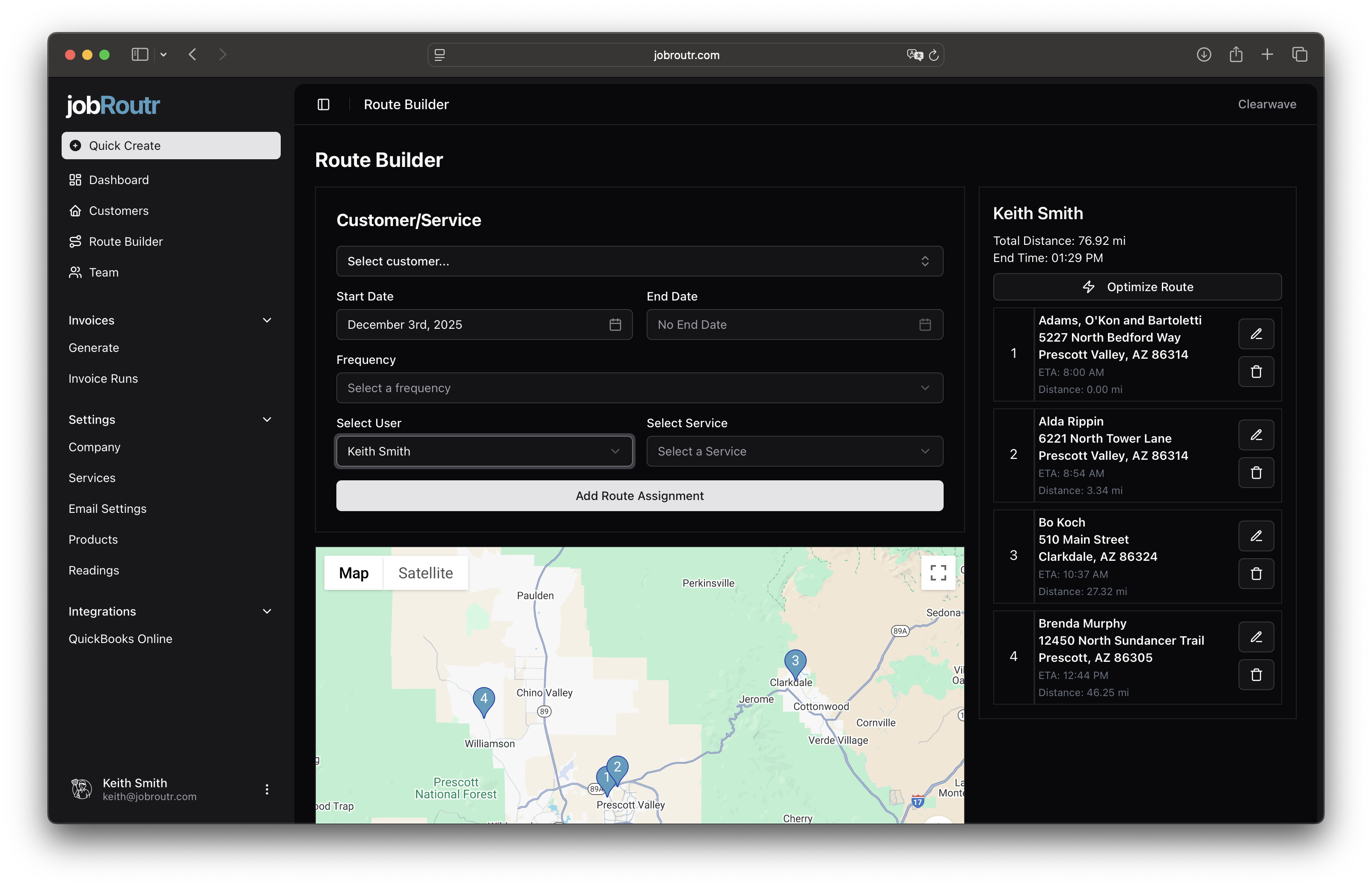Viewport: 1372px width, 887px height.
Task: Toggle fullscreen view on the map
Action: point(938,572)
